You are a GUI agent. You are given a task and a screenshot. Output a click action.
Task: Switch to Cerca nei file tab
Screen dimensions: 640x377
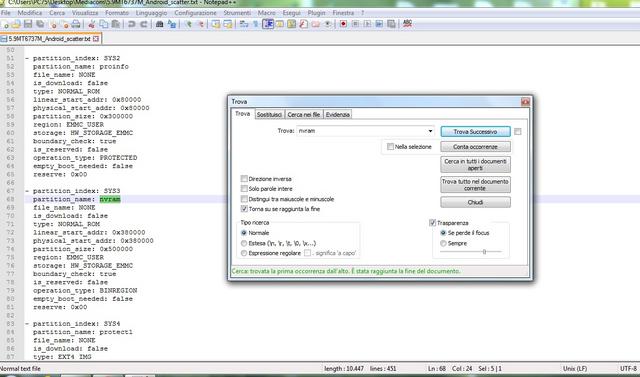[x=304, y=115]
